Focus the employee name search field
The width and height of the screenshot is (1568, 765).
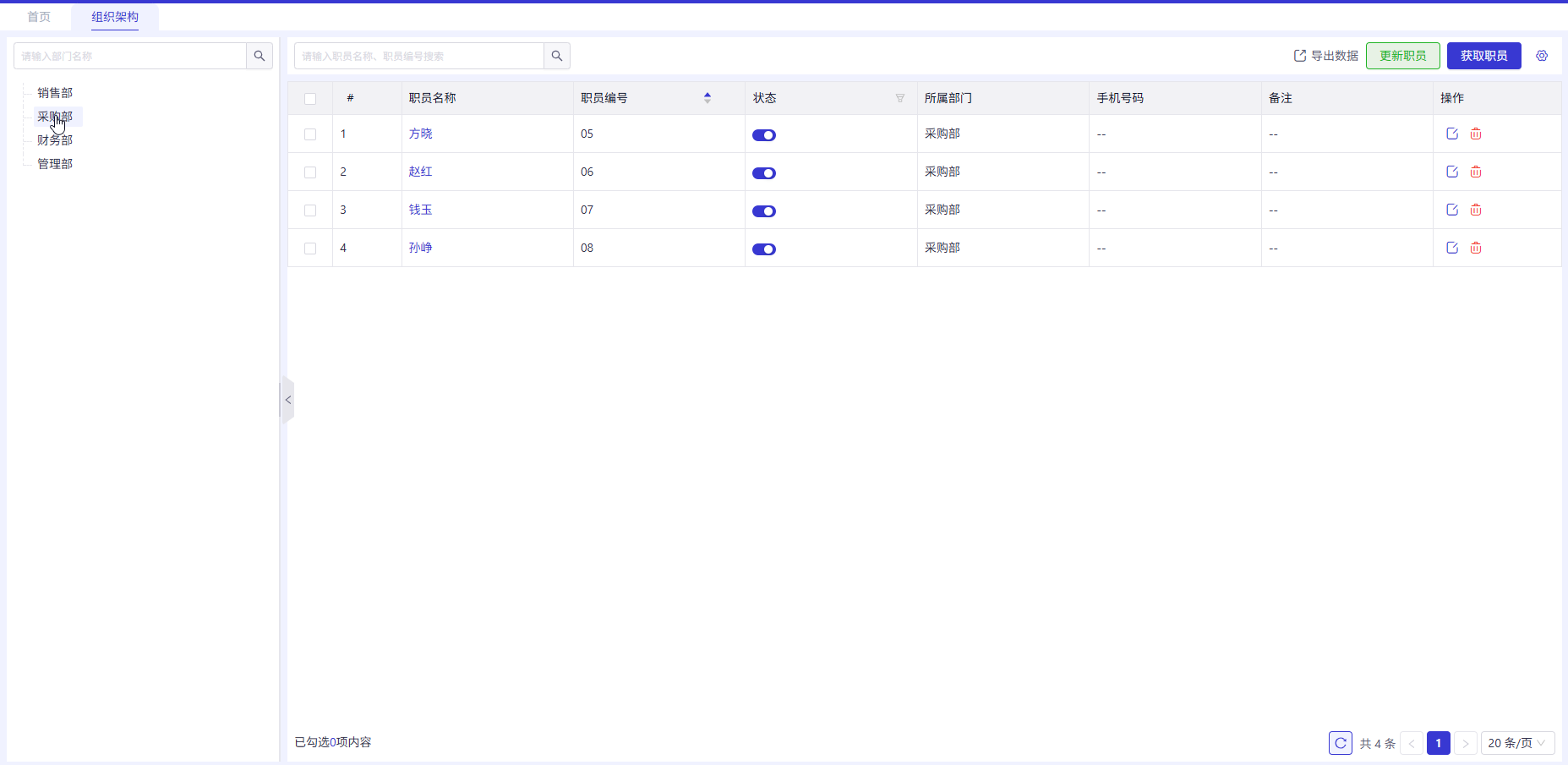tap(419, 56)
